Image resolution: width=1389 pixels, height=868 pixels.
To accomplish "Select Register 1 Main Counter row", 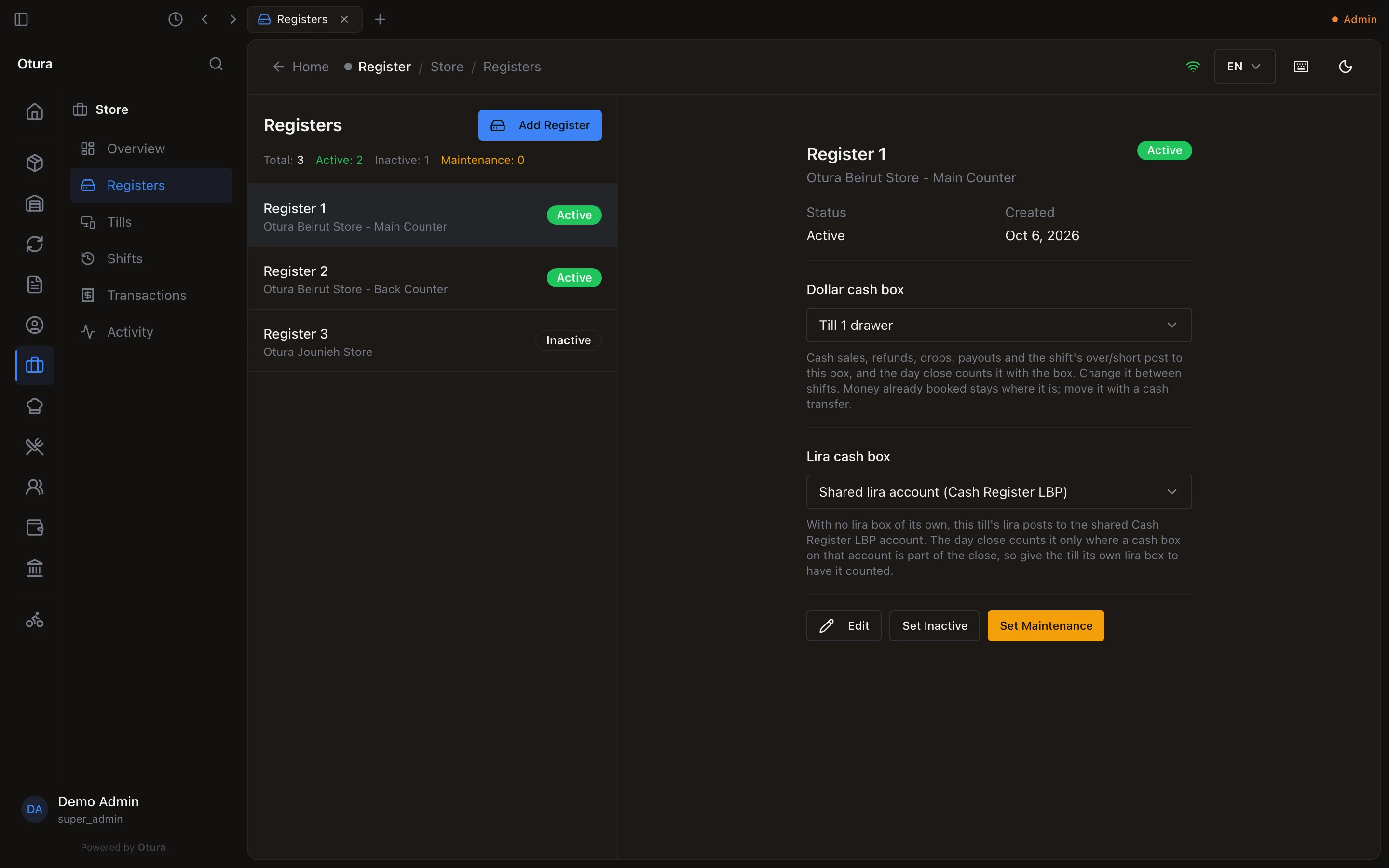I will (432, 215).
